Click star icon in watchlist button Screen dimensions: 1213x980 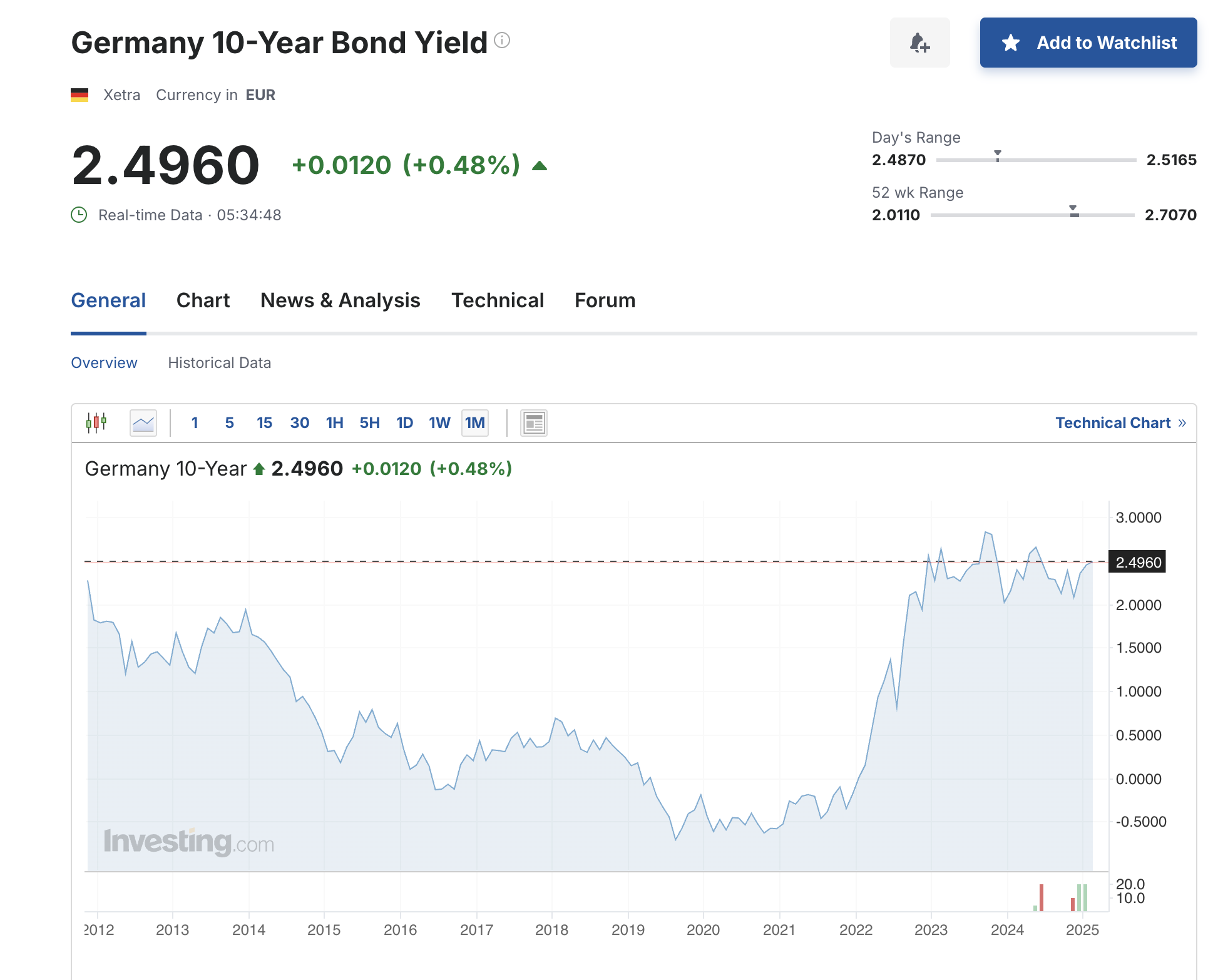(x=1011, y=43)
